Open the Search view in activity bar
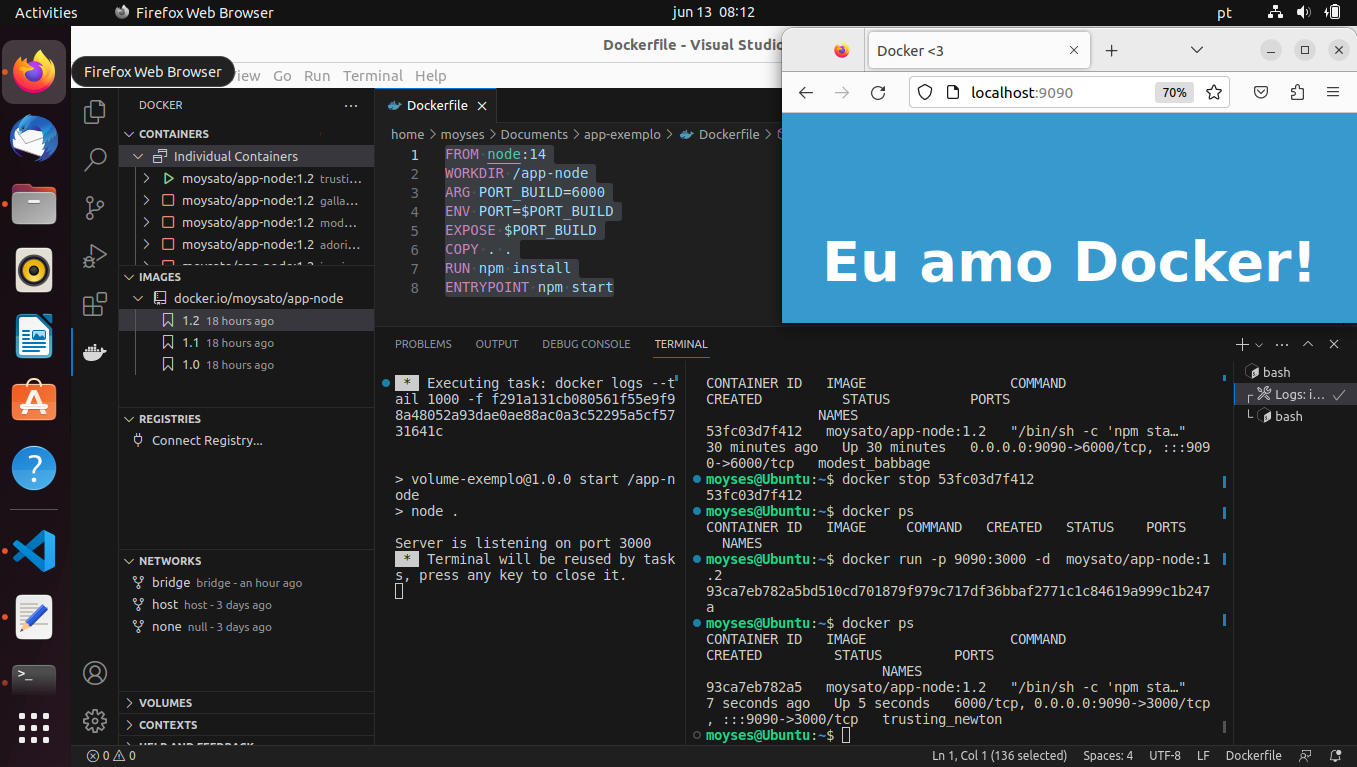 pos(95,160)
